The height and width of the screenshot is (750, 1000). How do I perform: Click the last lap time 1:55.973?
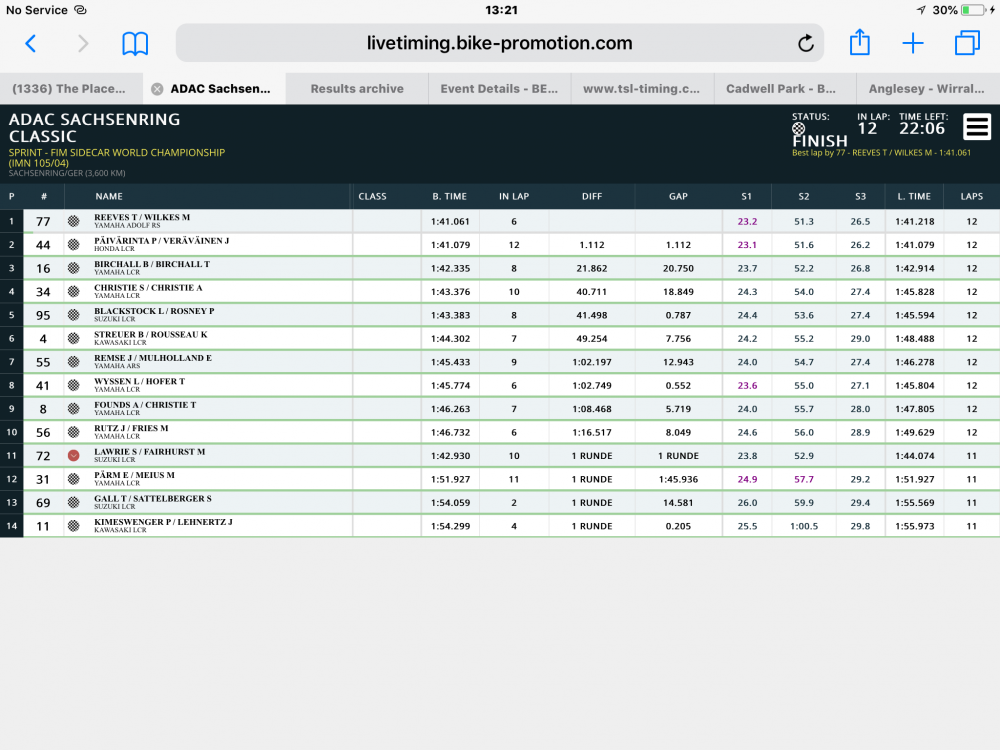(x=915, y=526)
